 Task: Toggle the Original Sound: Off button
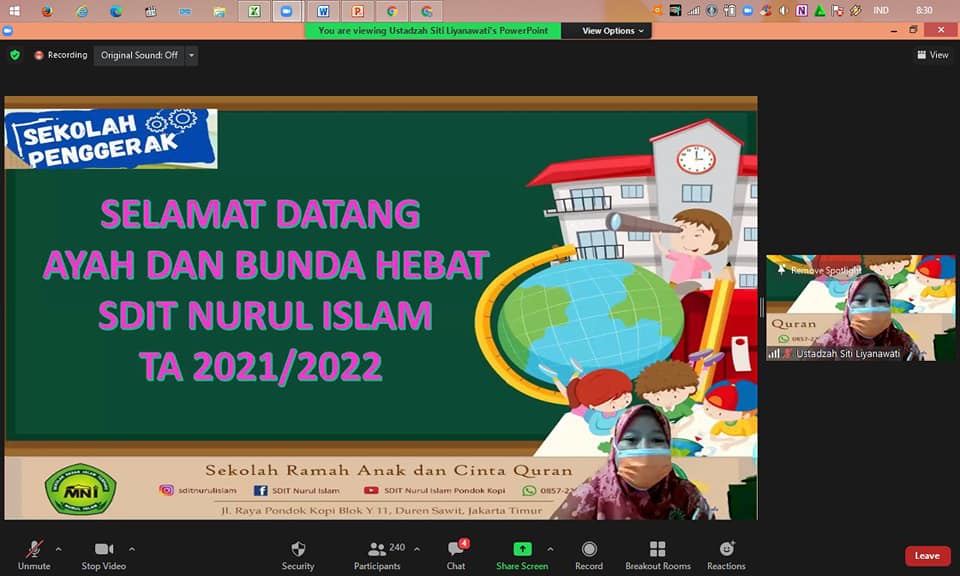click(137, 55)
